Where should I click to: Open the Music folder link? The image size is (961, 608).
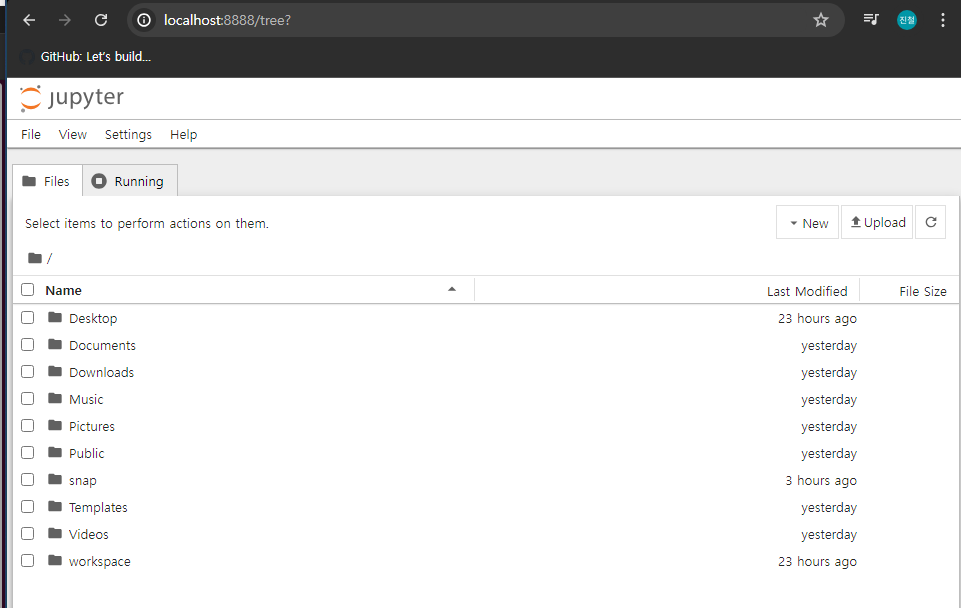click(x=86, y=400)
